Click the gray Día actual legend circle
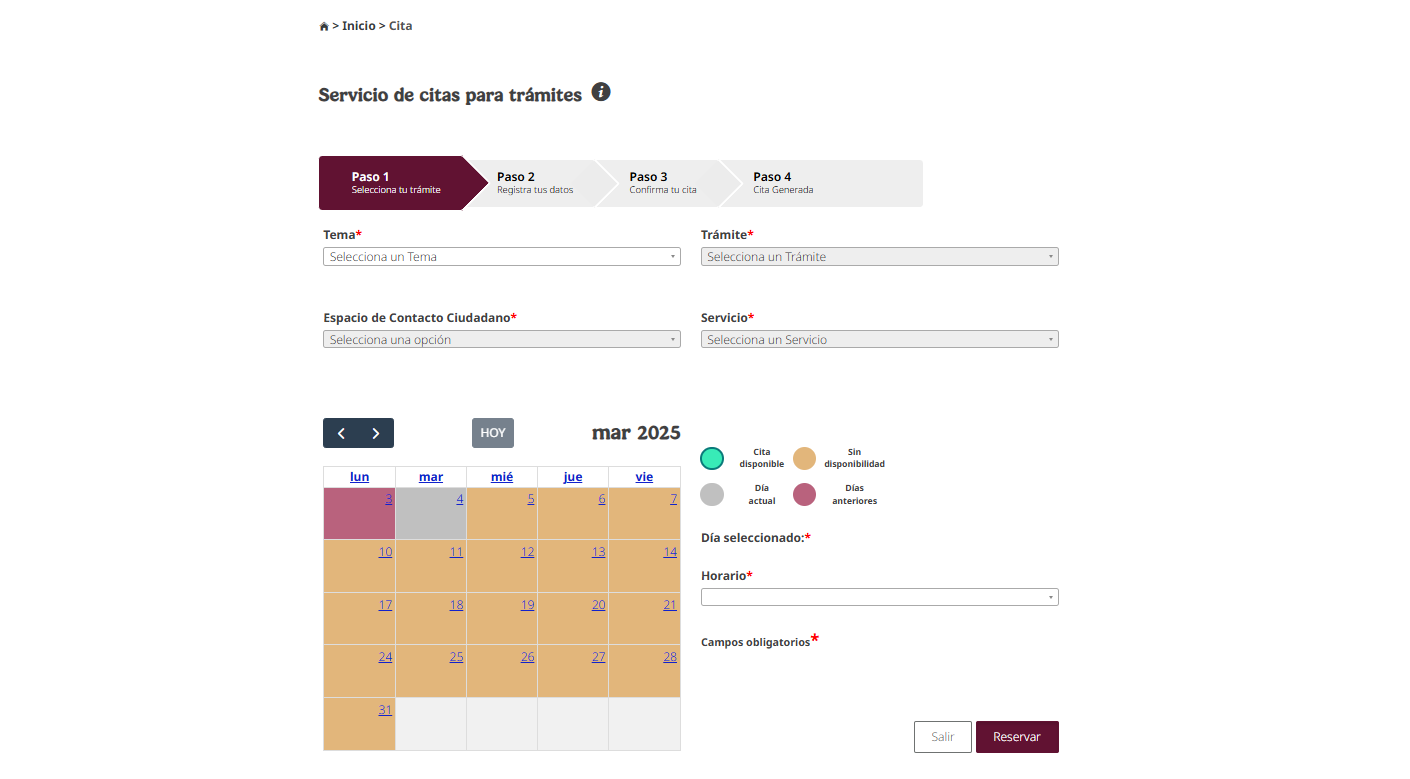Viewport: 1410px width, 779px height. pos(712,494)
